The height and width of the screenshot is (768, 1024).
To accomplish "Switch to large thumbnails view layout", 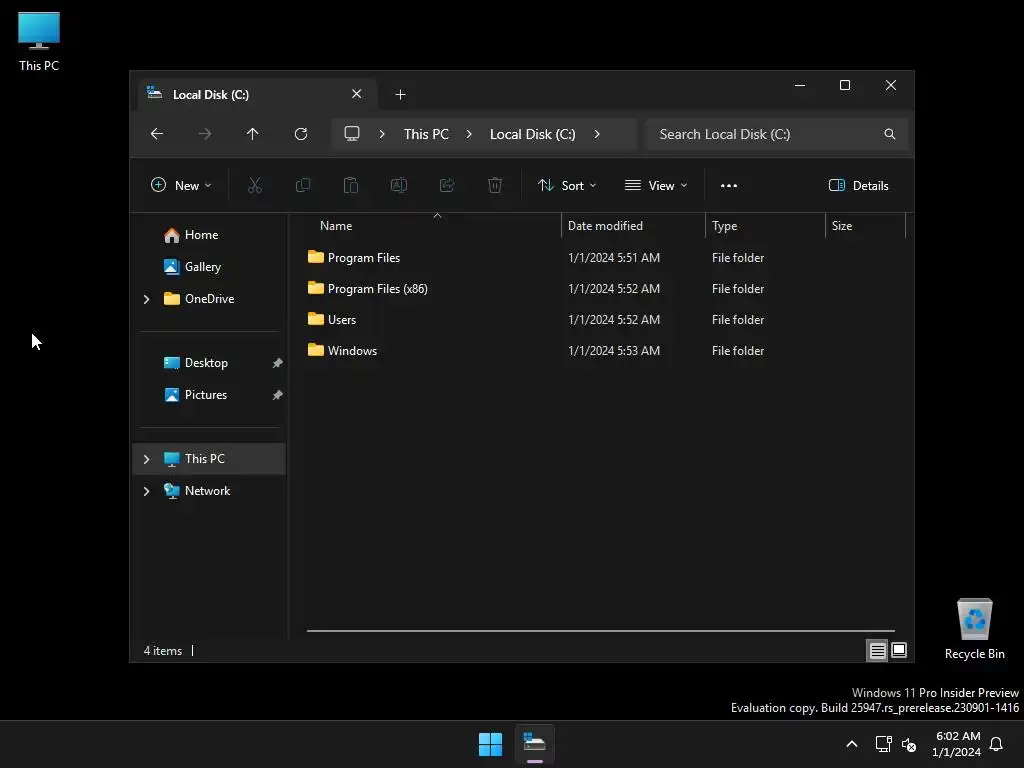I will click(x=899, y=650).
